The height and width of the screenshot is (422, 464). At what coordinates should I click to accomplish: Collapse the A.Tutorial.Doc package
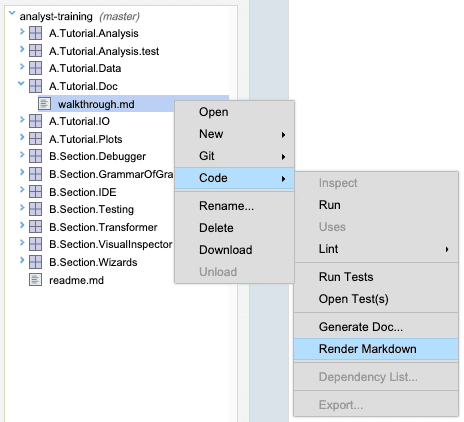21,84
